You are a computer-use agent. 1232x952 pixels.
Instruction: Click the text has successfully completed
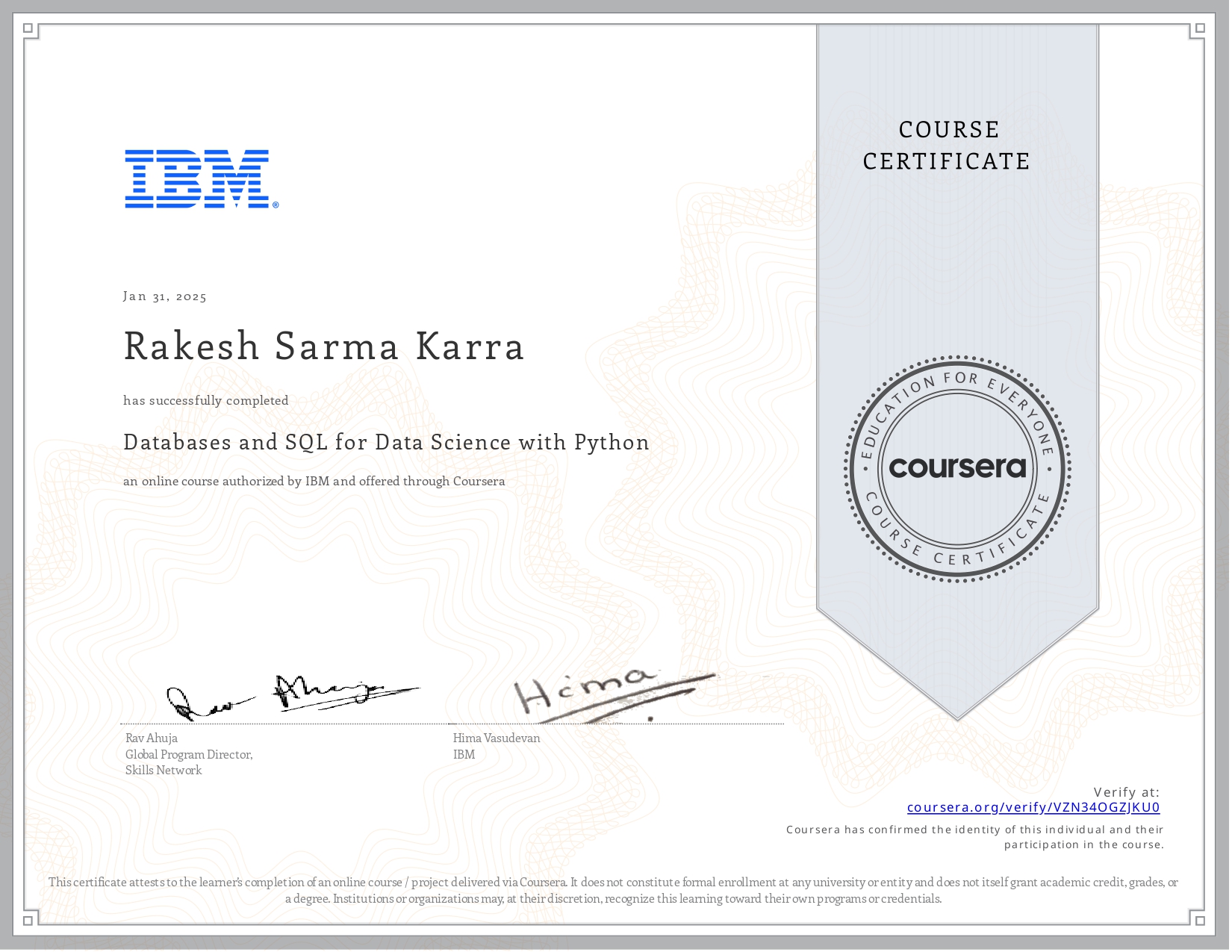tap(205, 400)
